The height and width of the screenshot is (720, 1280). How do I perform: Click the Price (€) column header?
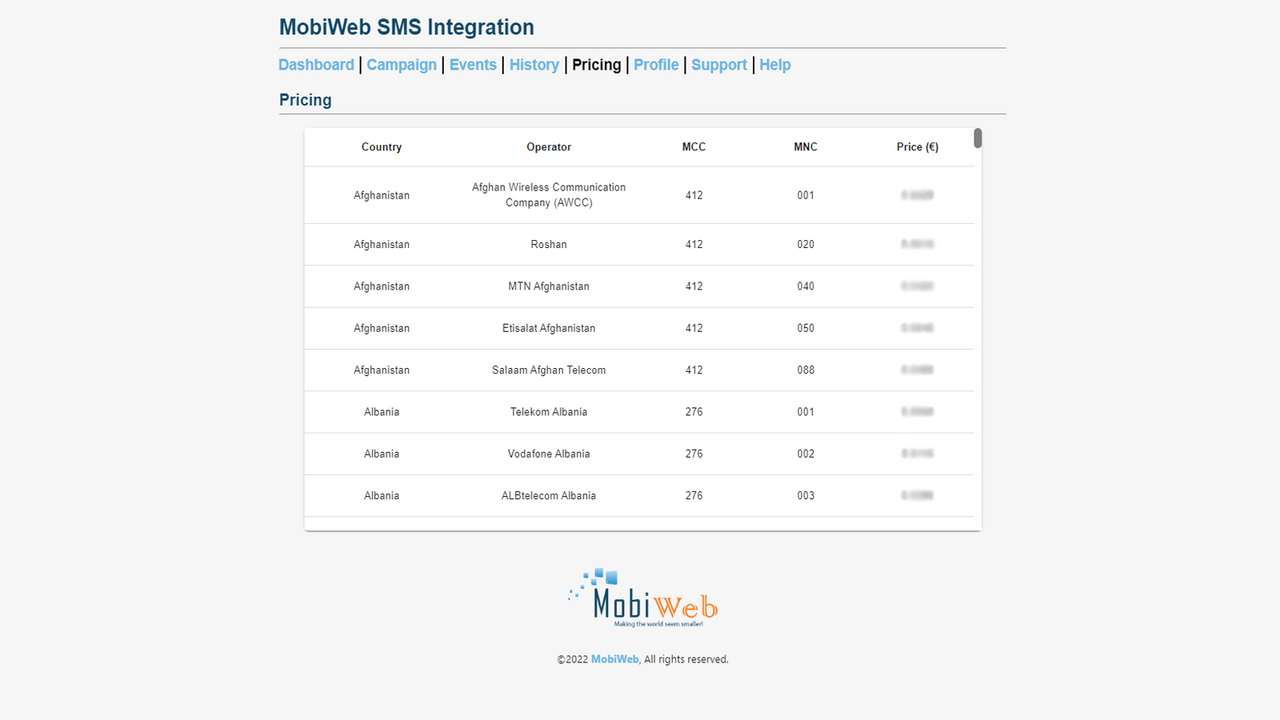pyautogui.click(x=917, y=147)
